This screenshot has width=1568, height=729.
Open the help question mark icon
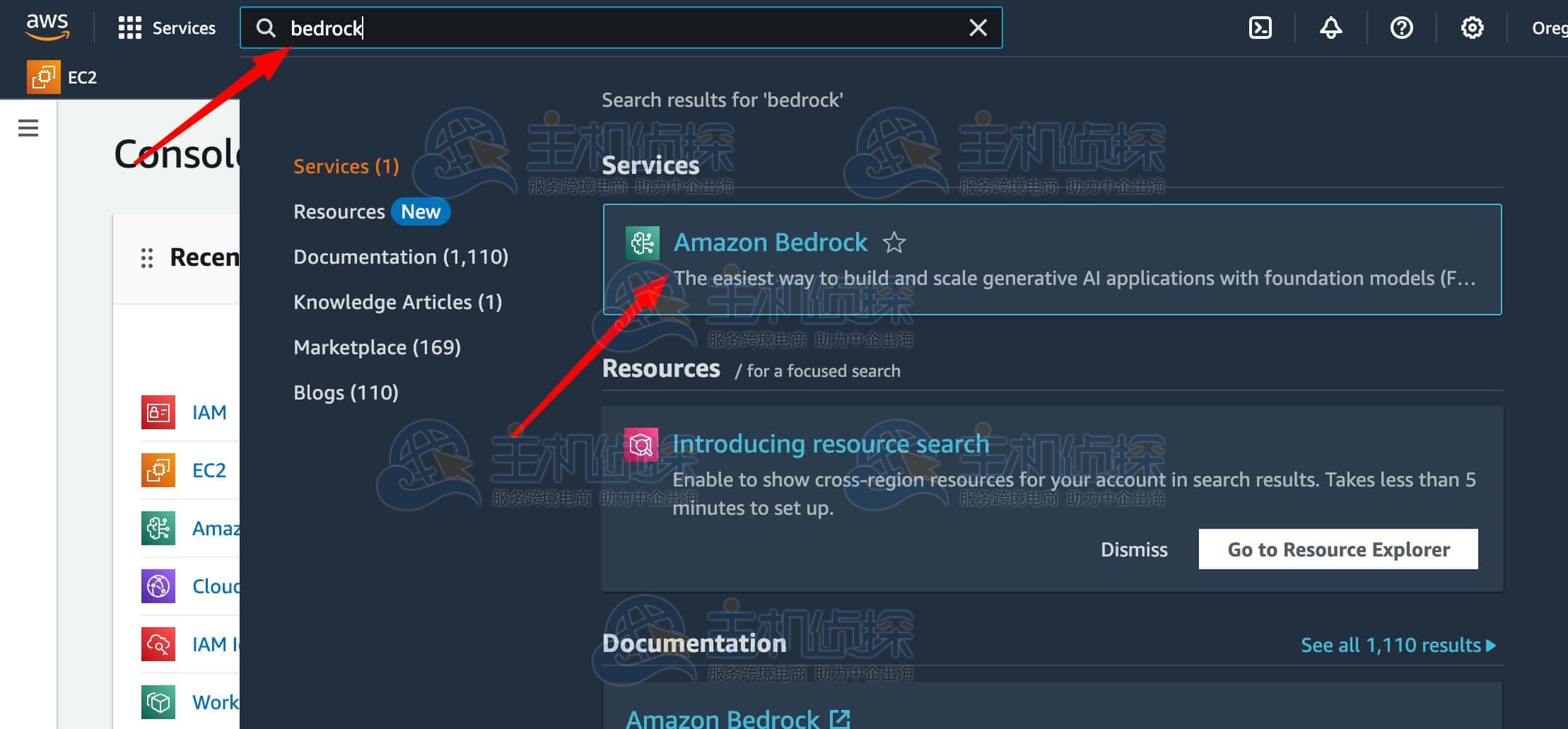point(1401,28)
